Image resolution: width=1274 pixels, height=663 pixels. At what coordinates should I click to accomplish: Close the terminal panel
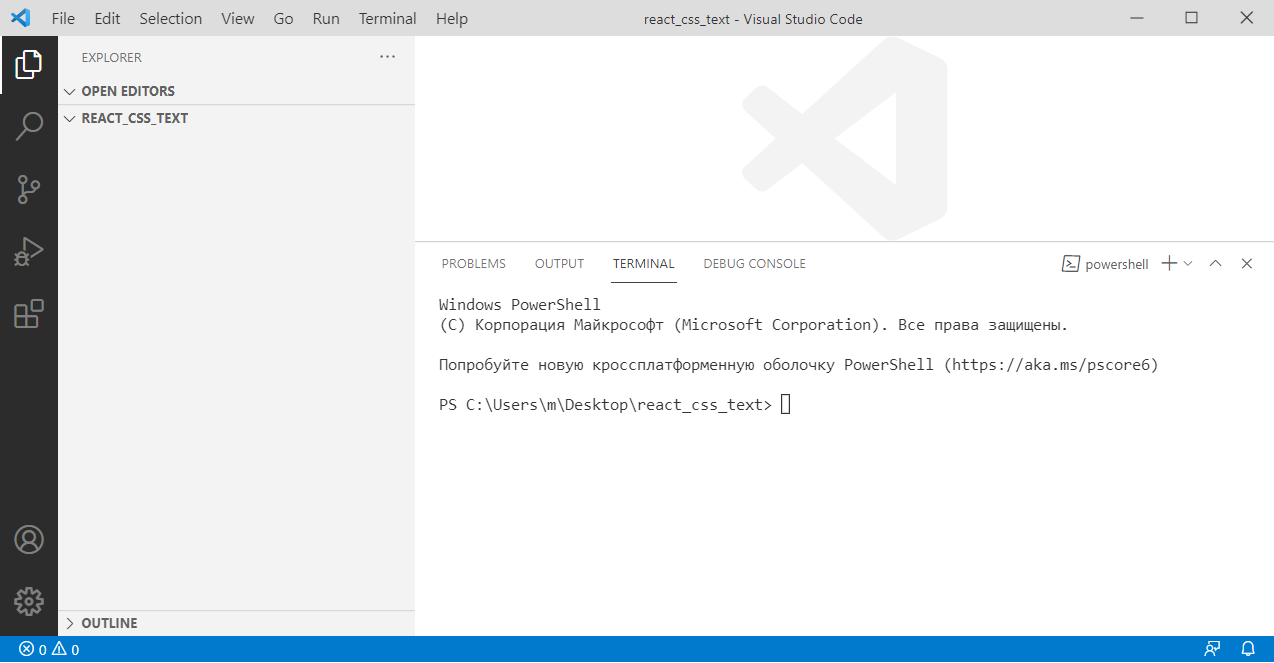pyautogui.click(x=1247, y=264)
